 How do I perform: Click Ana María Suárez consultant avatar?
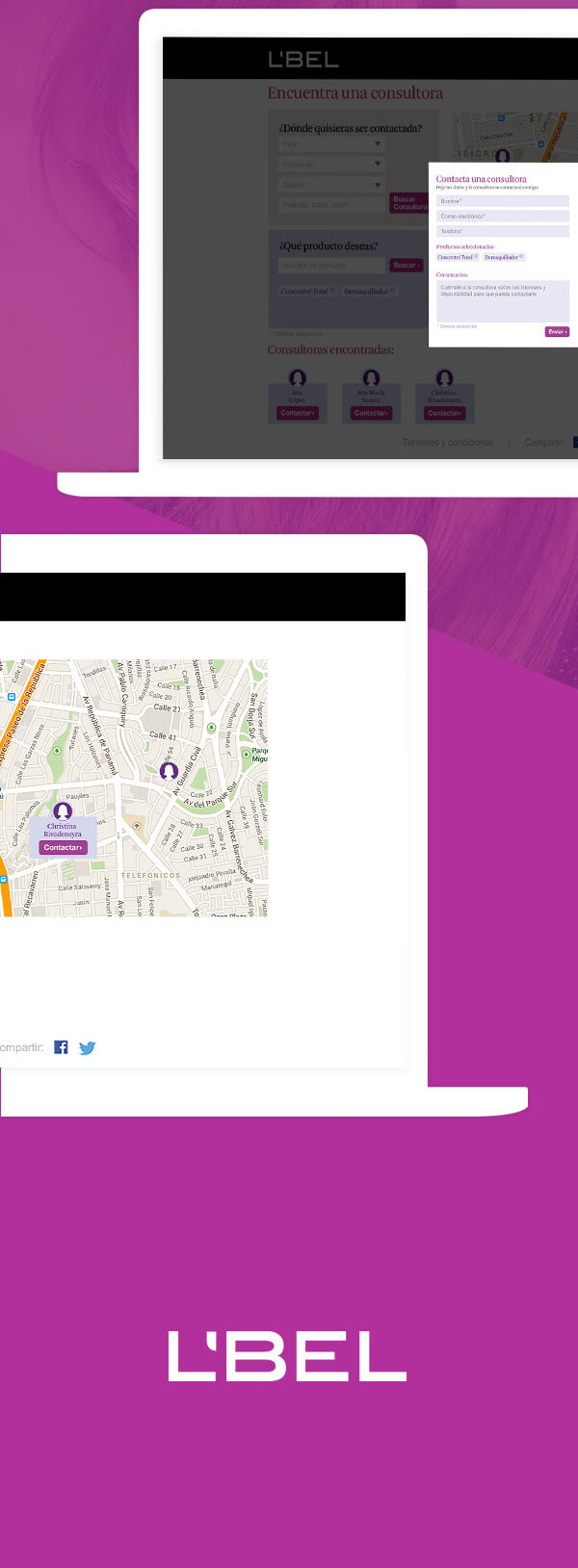[371, 378]
